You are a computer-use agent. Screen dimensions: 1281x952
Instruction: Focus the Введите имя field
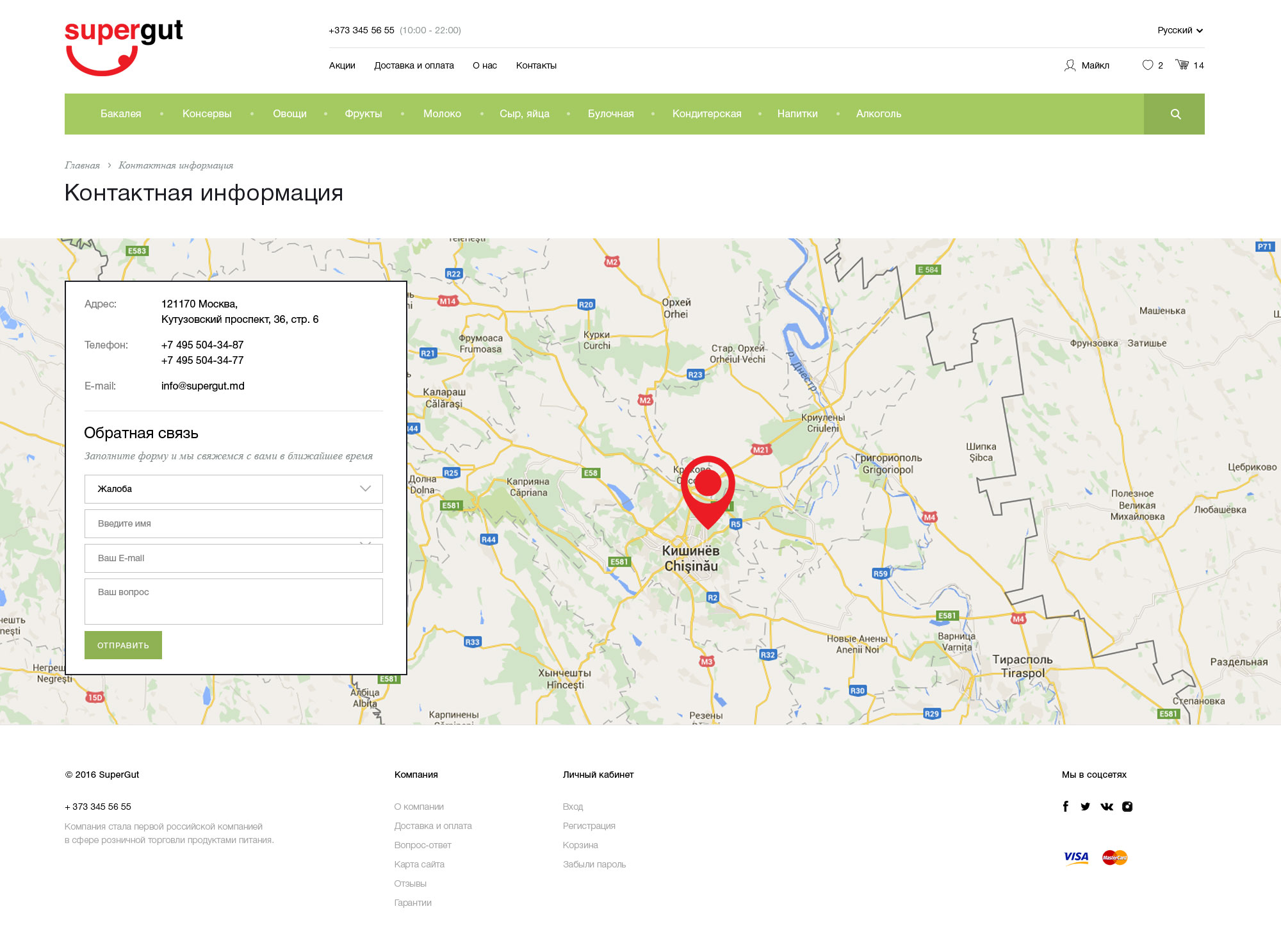click(x=233, y=523)
